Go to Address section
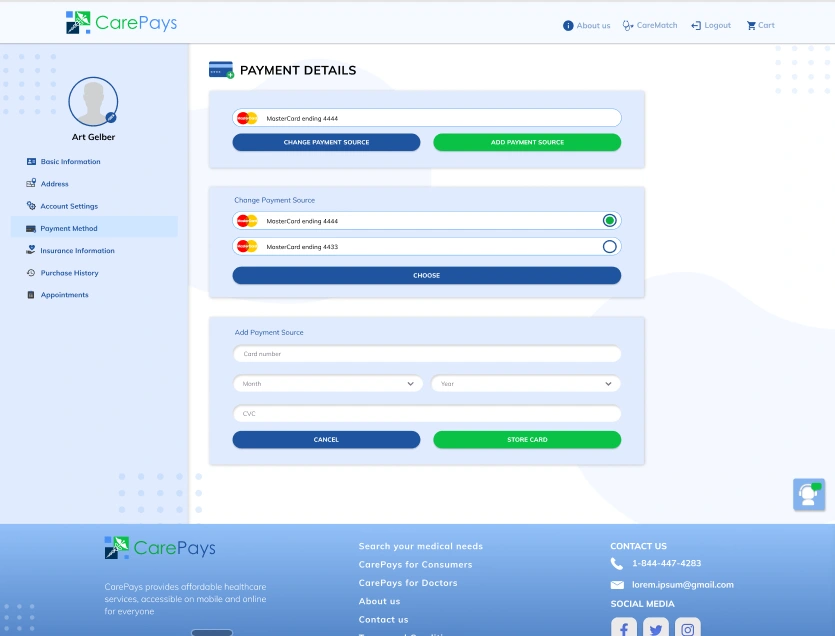The height and width of the screenshot is (636, 835). (x=54, y=184)
